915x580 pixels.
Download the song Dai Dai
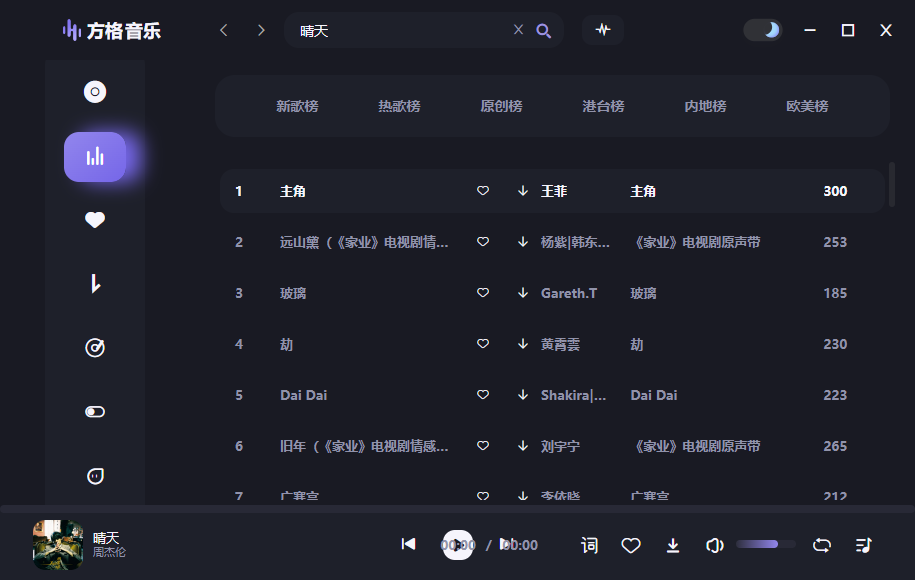(523, 394)
